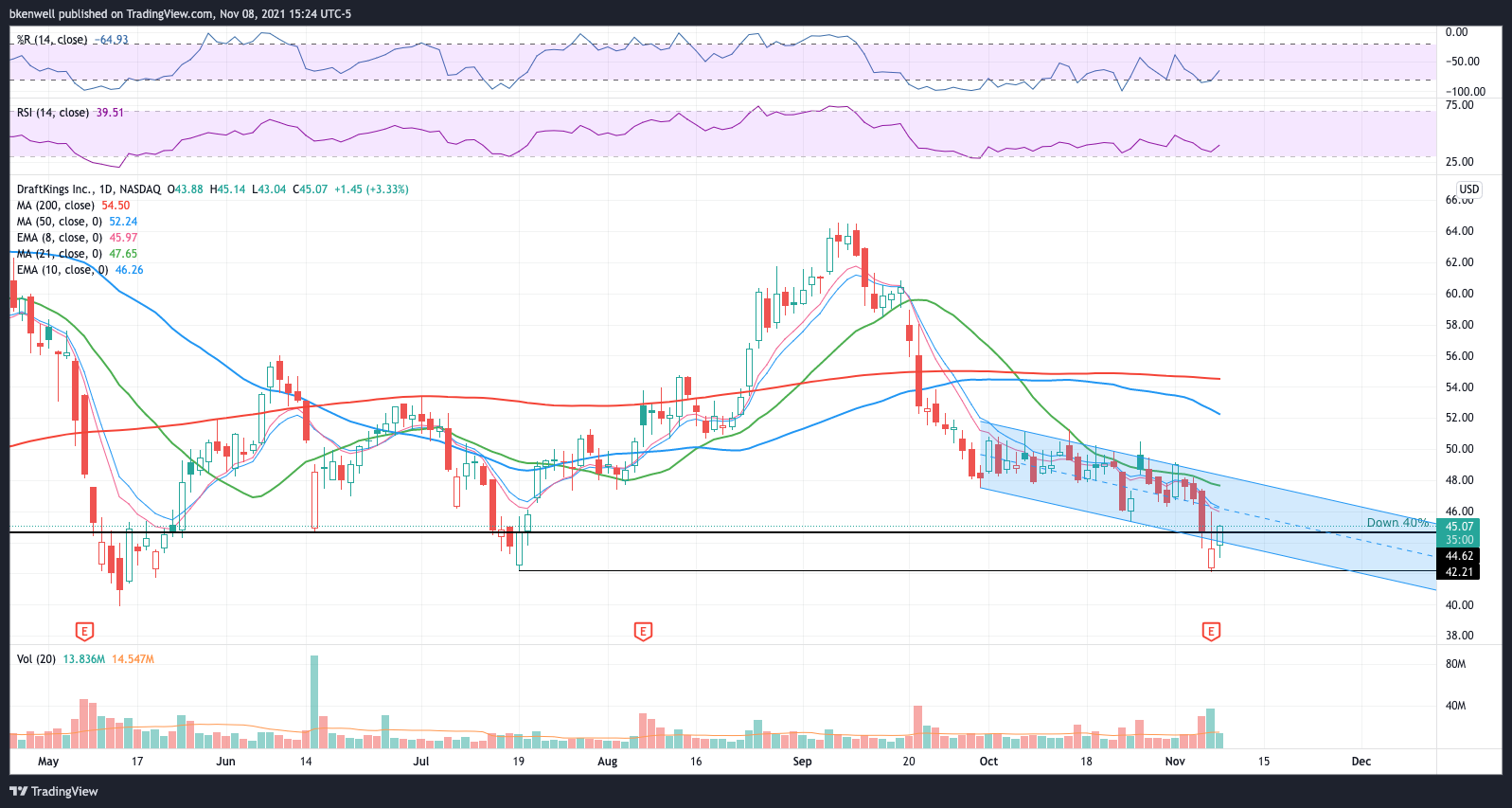Viewport: 1512px width, 808px height.
Task: Click the Dec label on the date axis
Action: (x=1361, y=762)
